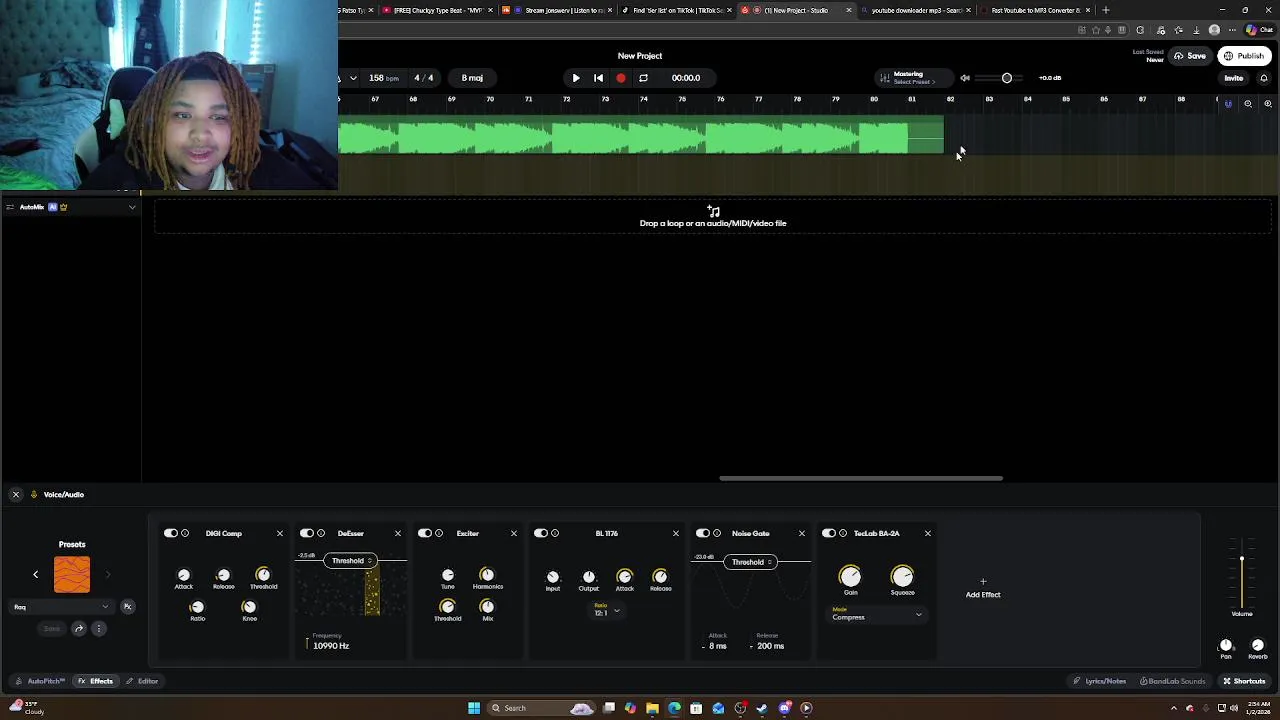Show info for Noise Gate effect

pyautogui.click(x=717, y=534)
